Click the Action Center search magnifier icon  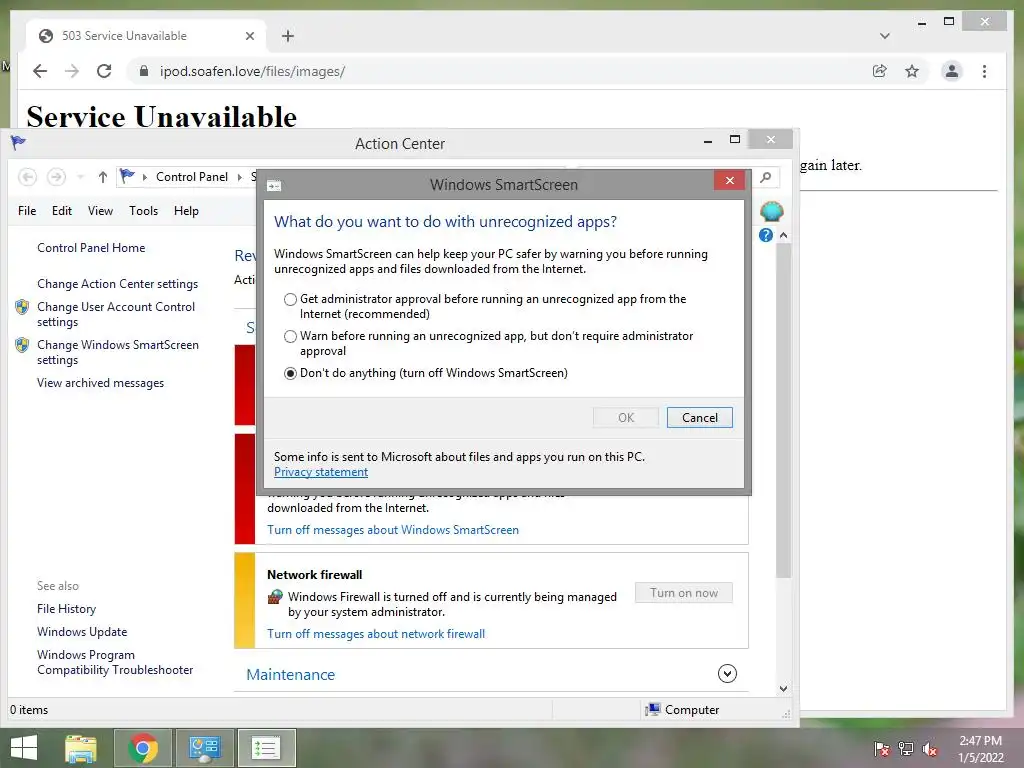[x=766, y=177]
